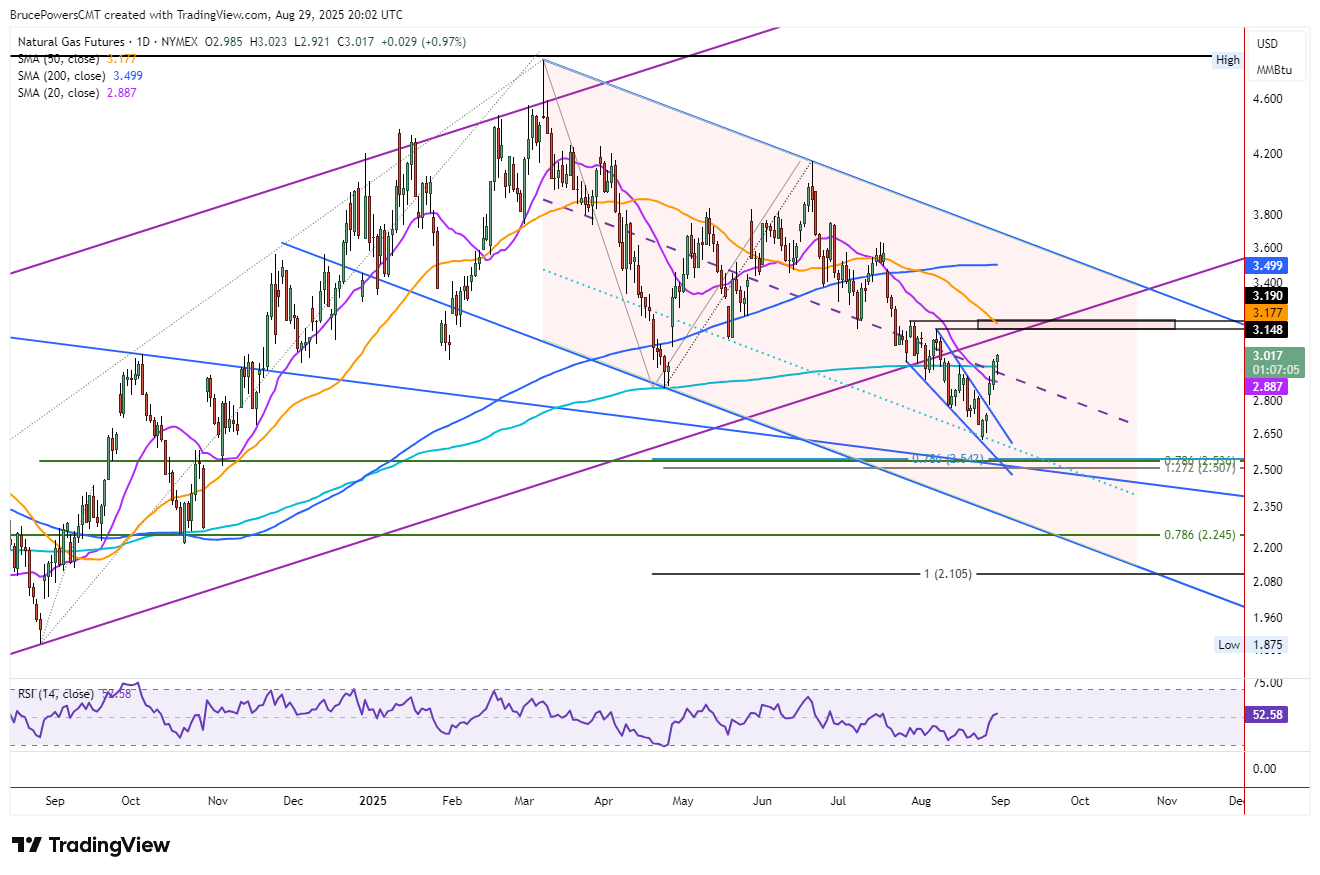Click the 0.786 (2.245) Fibonacci label
1320x875 pixels.
pos(1201,535)
